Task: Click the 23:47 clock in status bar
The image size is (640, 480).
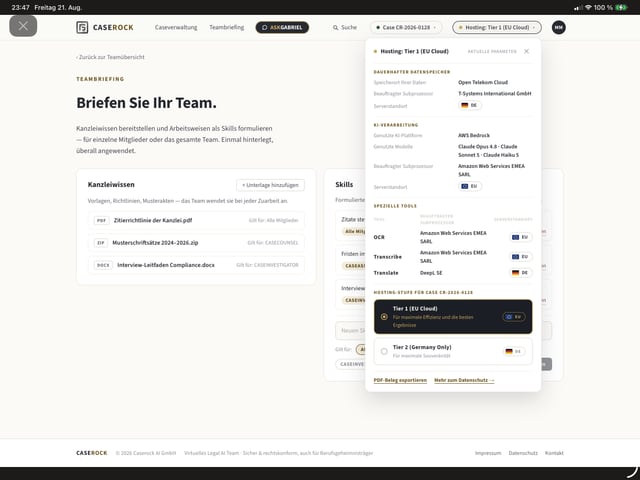Action: tap(20, 7)
